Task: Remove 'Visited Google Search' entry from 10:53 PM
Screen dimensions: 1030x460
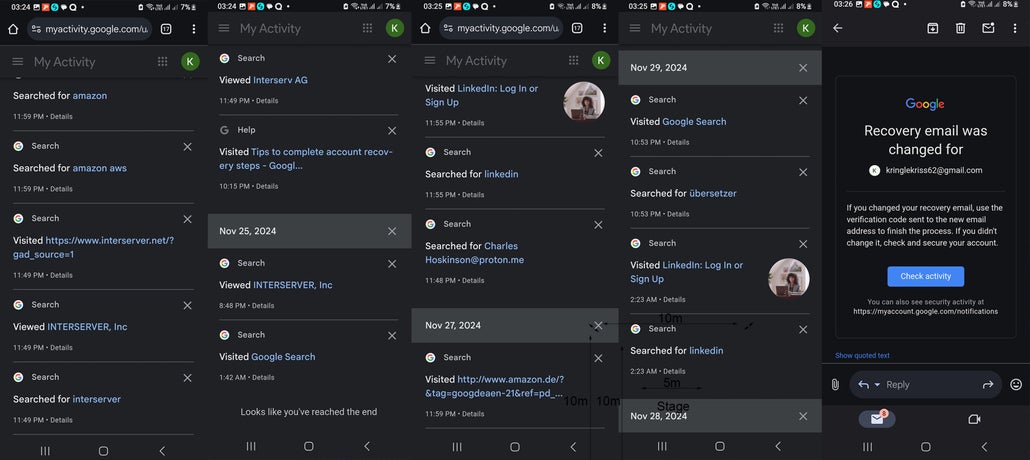Action: [803, 101]
